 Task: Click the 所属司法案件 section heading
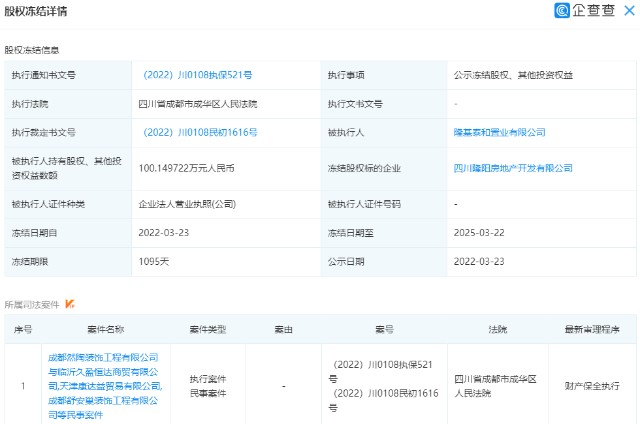[32, 304]
